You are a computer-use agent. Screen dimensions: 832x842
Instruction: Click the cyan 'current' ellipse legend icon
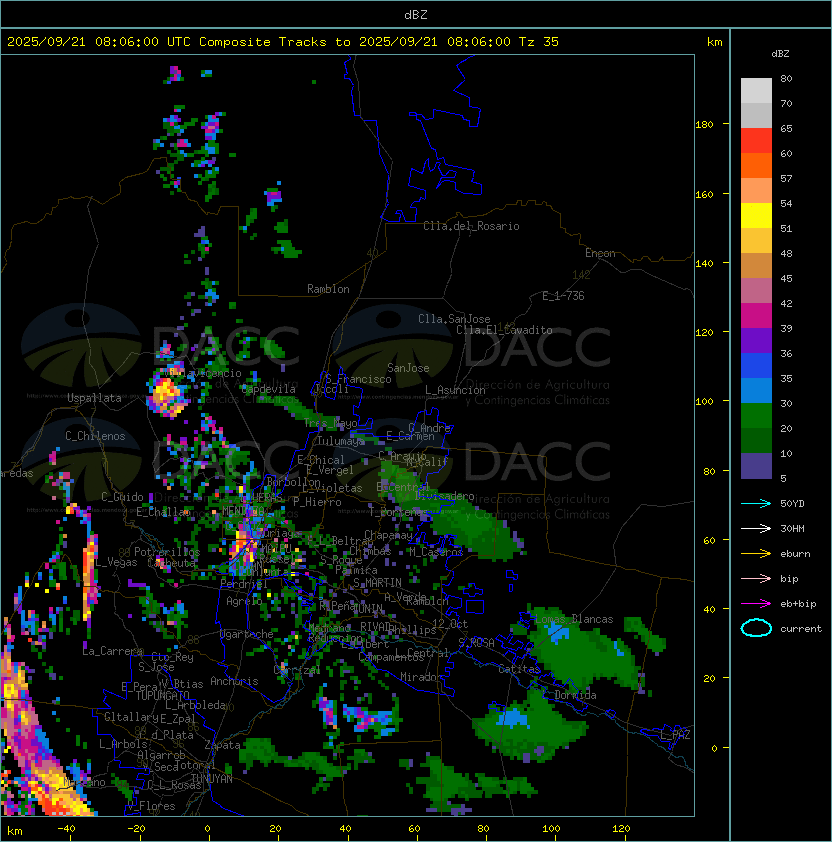pyautogui.click(x=756, y=628)
